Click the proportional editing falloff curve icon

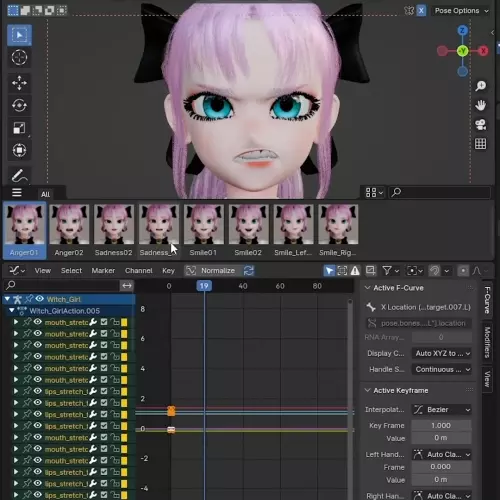coord(476,271)
